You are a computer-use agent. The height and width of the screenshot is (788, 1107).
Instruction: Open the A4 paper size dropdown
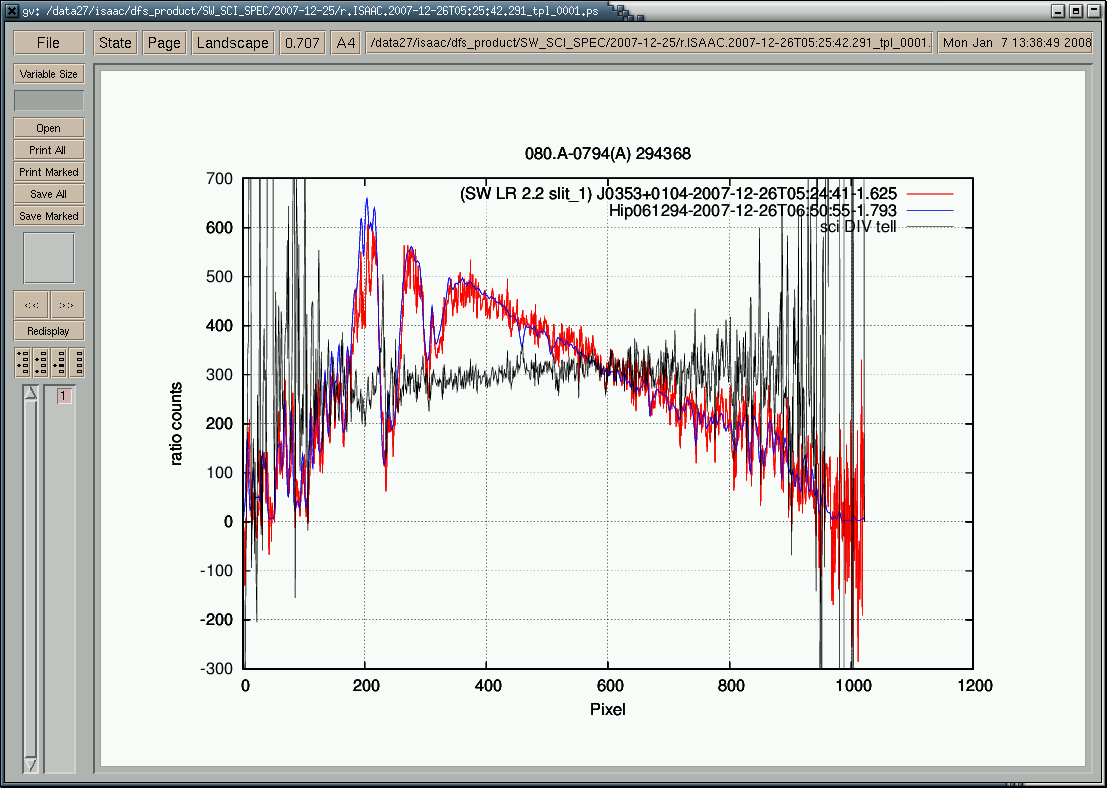point(346,43)
